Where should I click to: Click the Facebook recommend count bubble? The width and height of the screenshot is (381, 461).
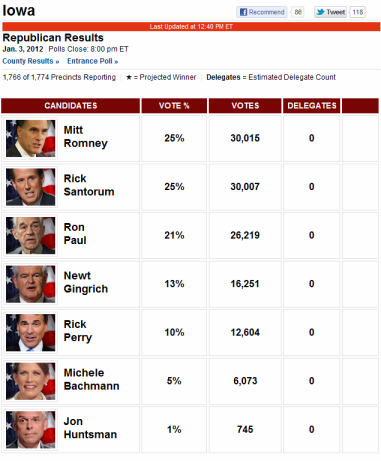point(298,12)
